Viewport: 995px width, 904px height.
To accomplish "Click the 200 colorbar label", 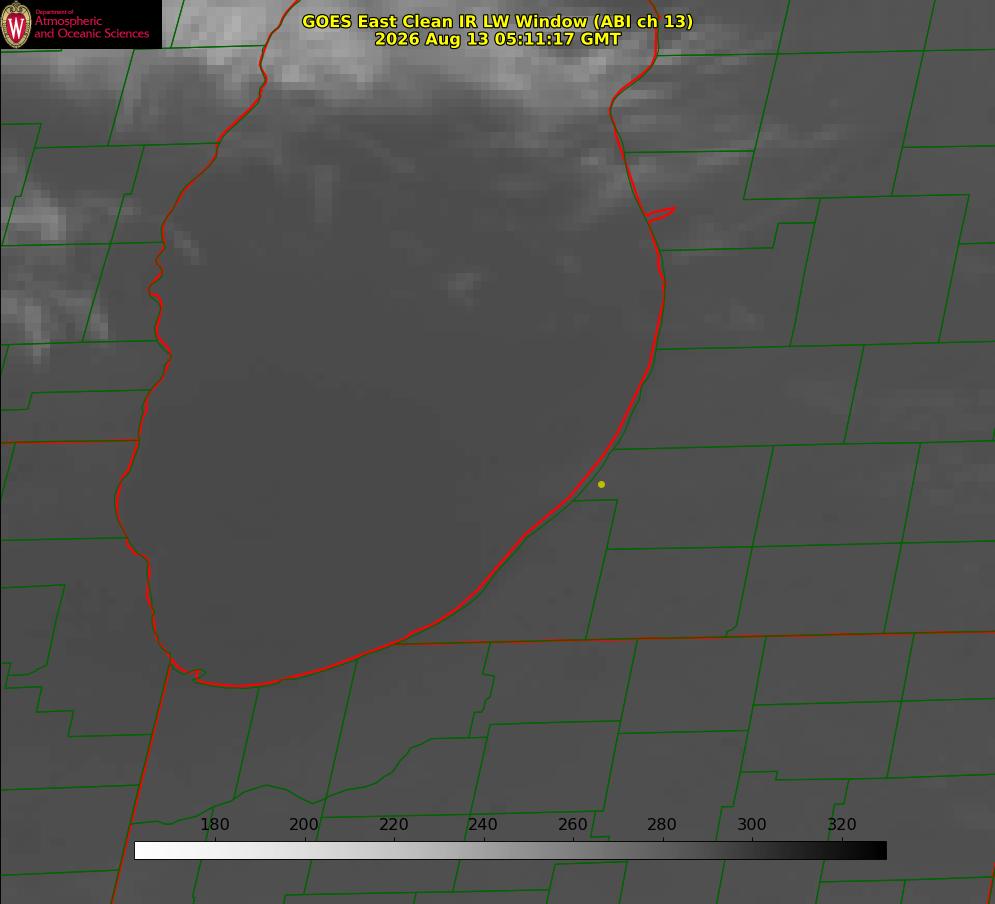I will [304, 824].
